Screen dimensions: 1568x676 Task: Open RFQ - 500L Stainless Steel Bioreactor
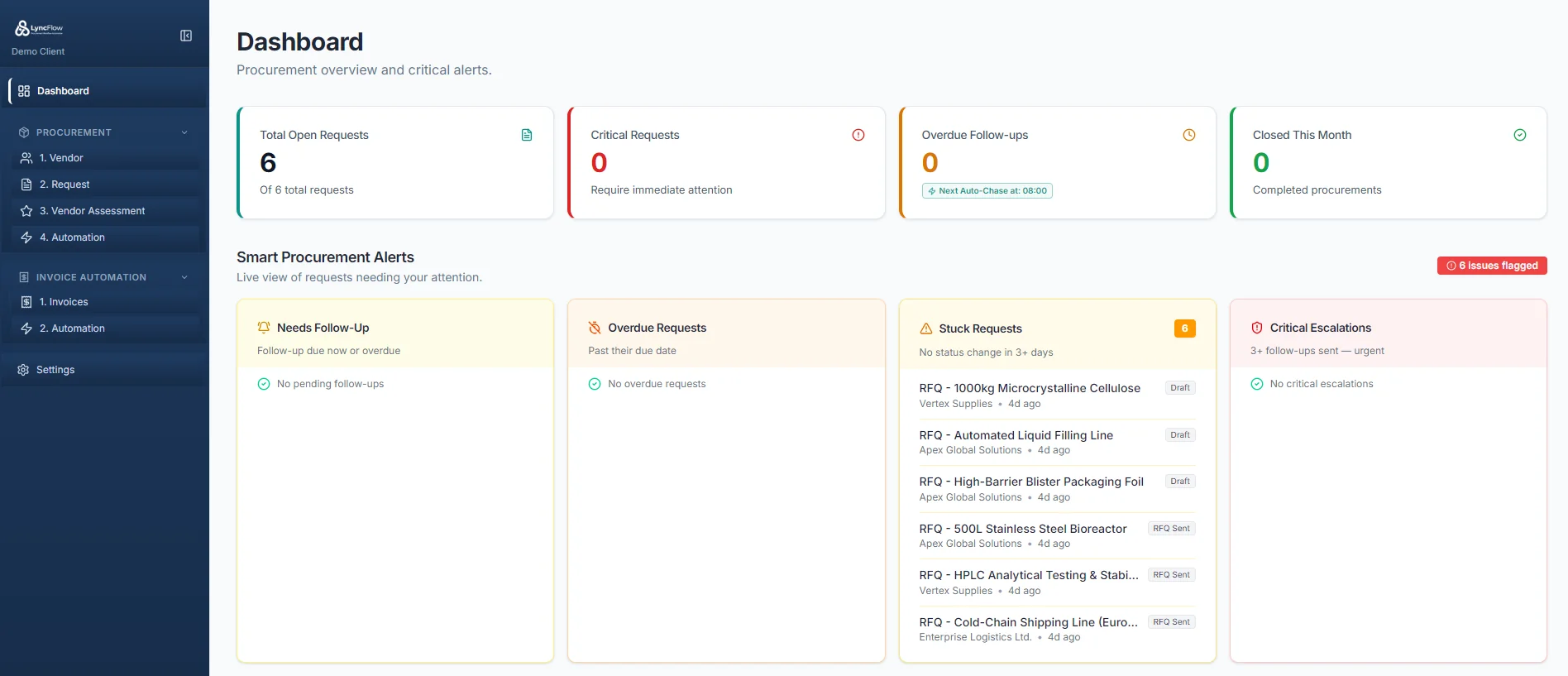coord(1023,529)
